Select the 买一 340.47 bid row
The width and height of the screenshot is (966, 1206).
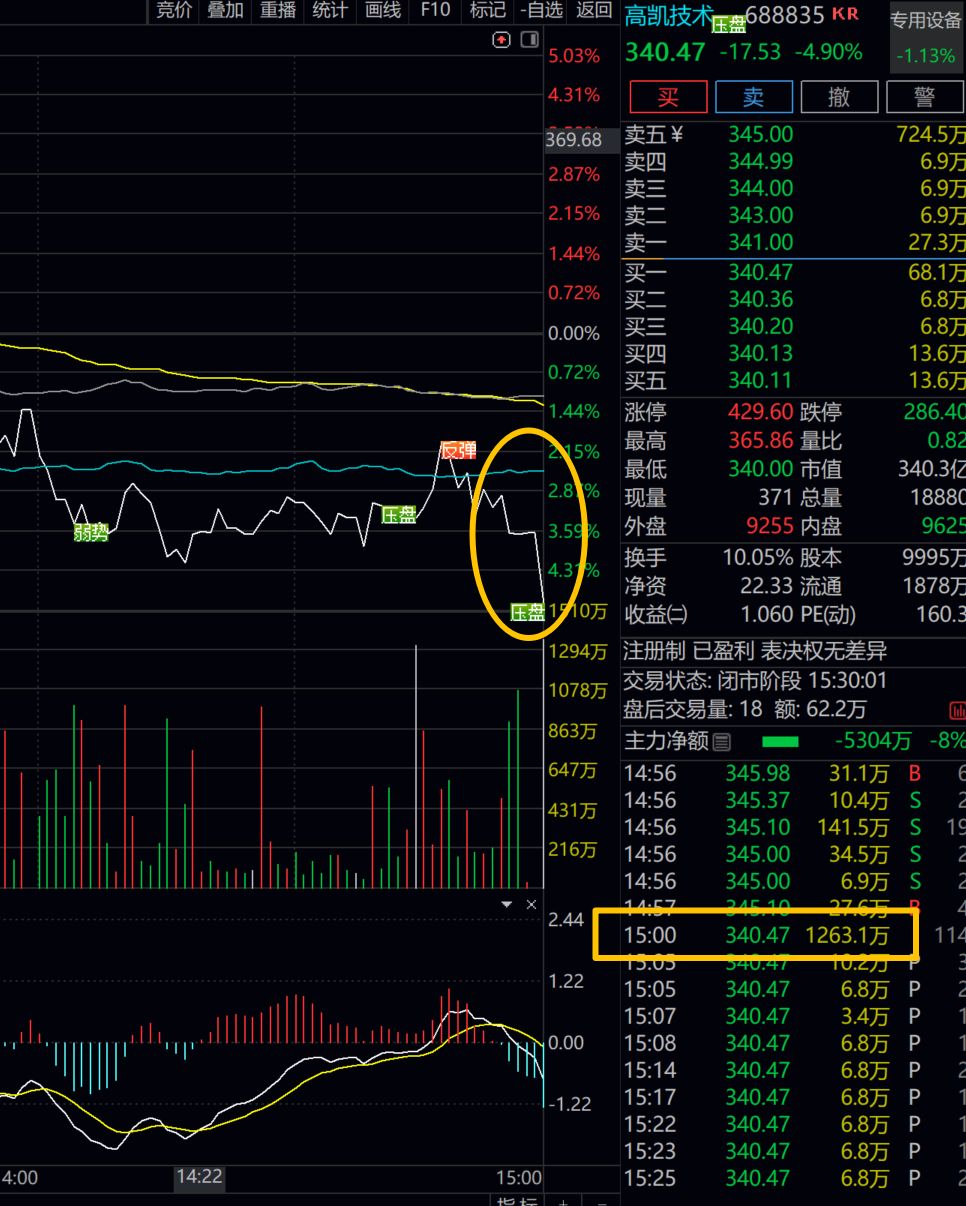pyautogui.click(x=794, y=272)
